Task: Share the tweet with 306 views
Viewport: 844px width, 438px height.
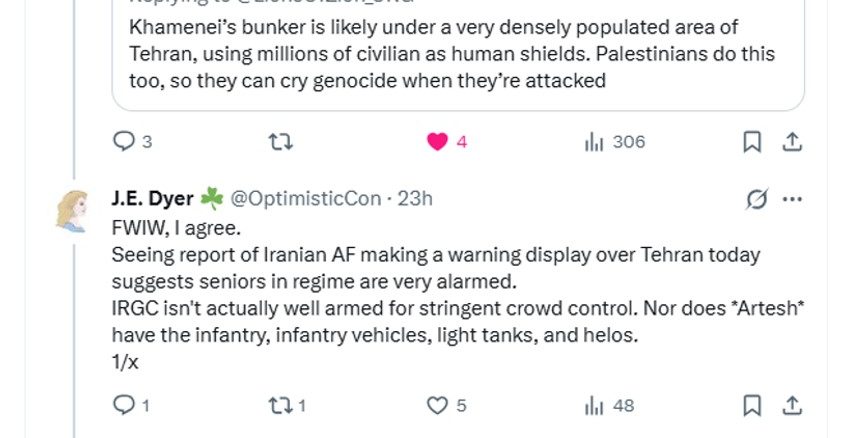Action: 791,142
